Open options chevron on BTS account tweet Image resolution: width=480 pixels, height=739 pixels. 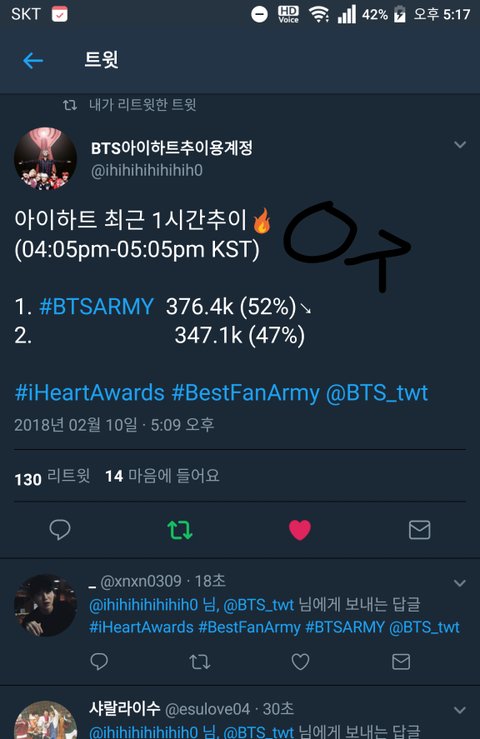(x=460, y=145)
